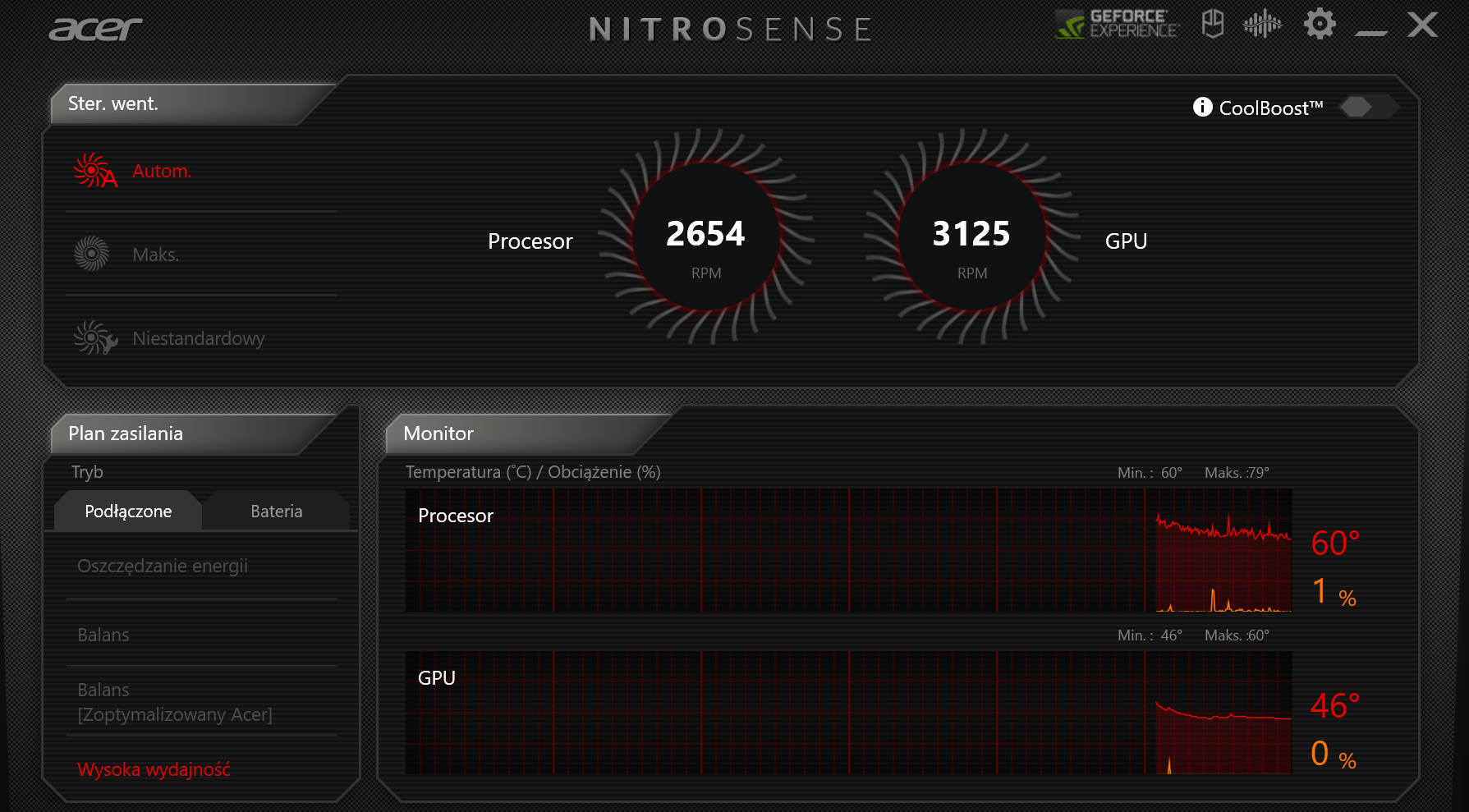Choose the plain Balans power plan
The image size is (1469, 812).
pos(103,635)
